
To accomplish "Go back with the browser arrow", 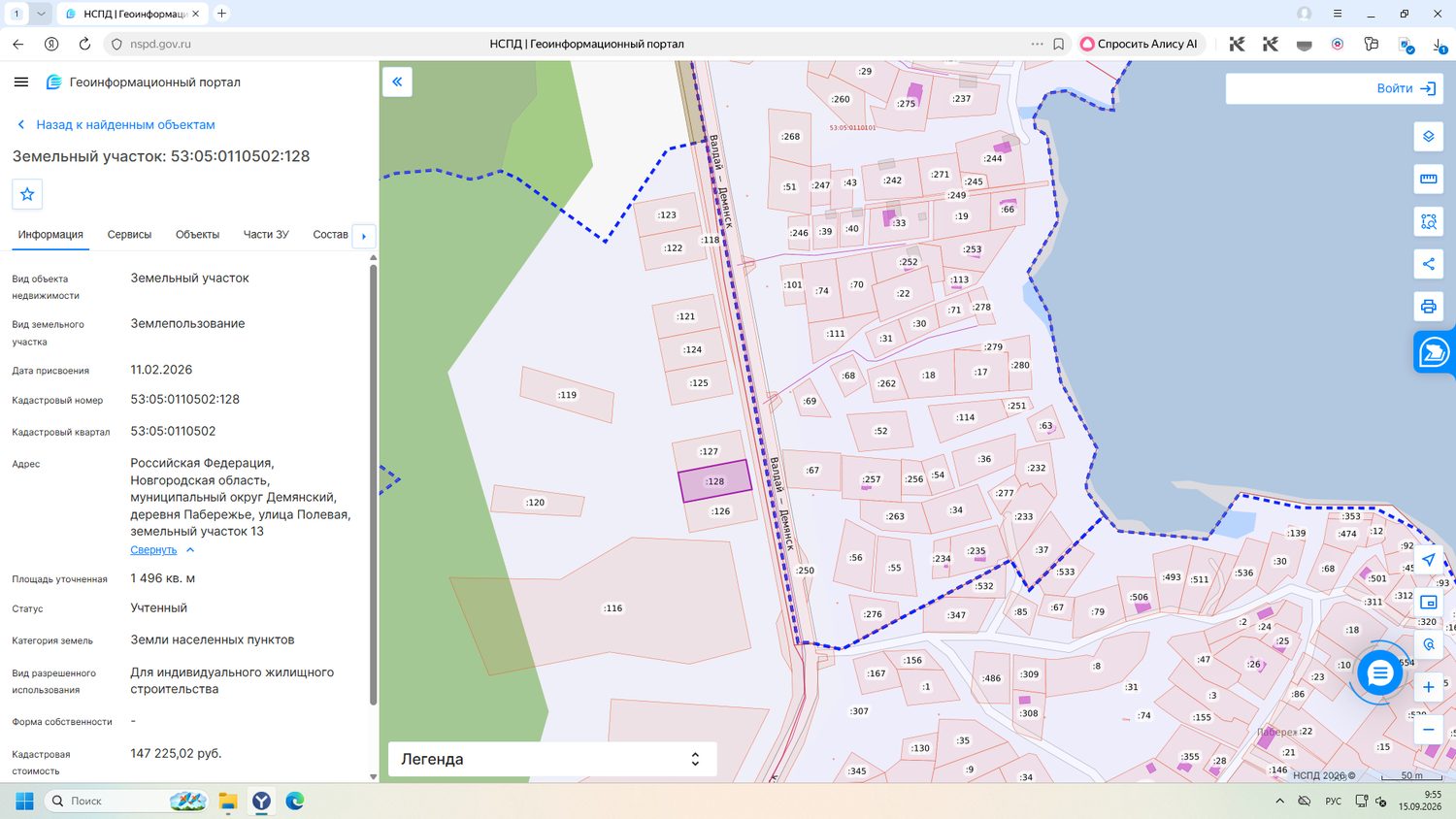I will pos(17,44).
